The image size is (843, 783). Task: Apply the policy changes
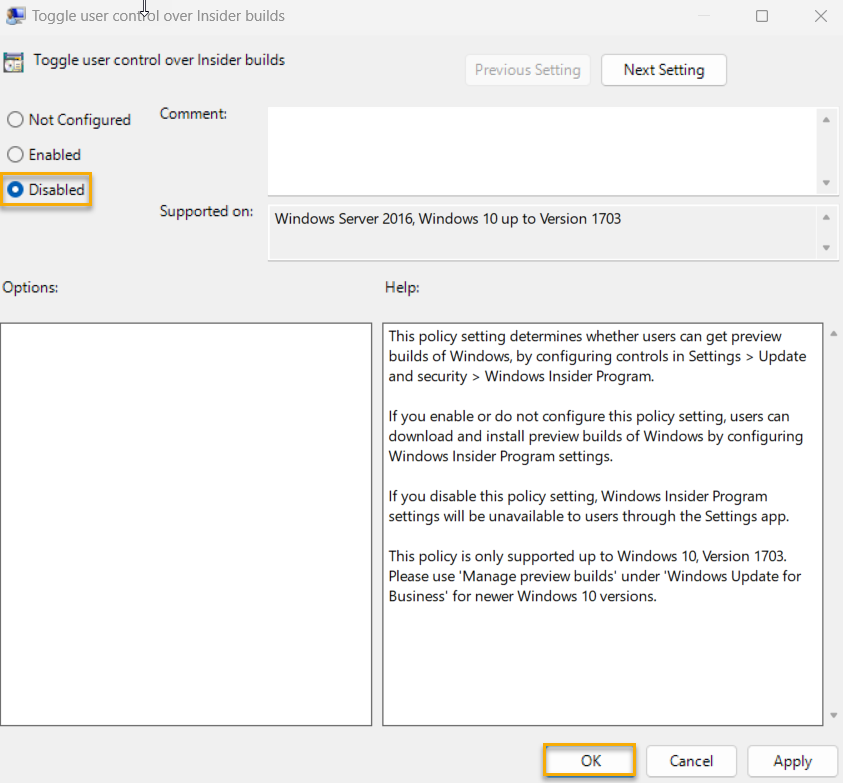[x=792, y=761]
